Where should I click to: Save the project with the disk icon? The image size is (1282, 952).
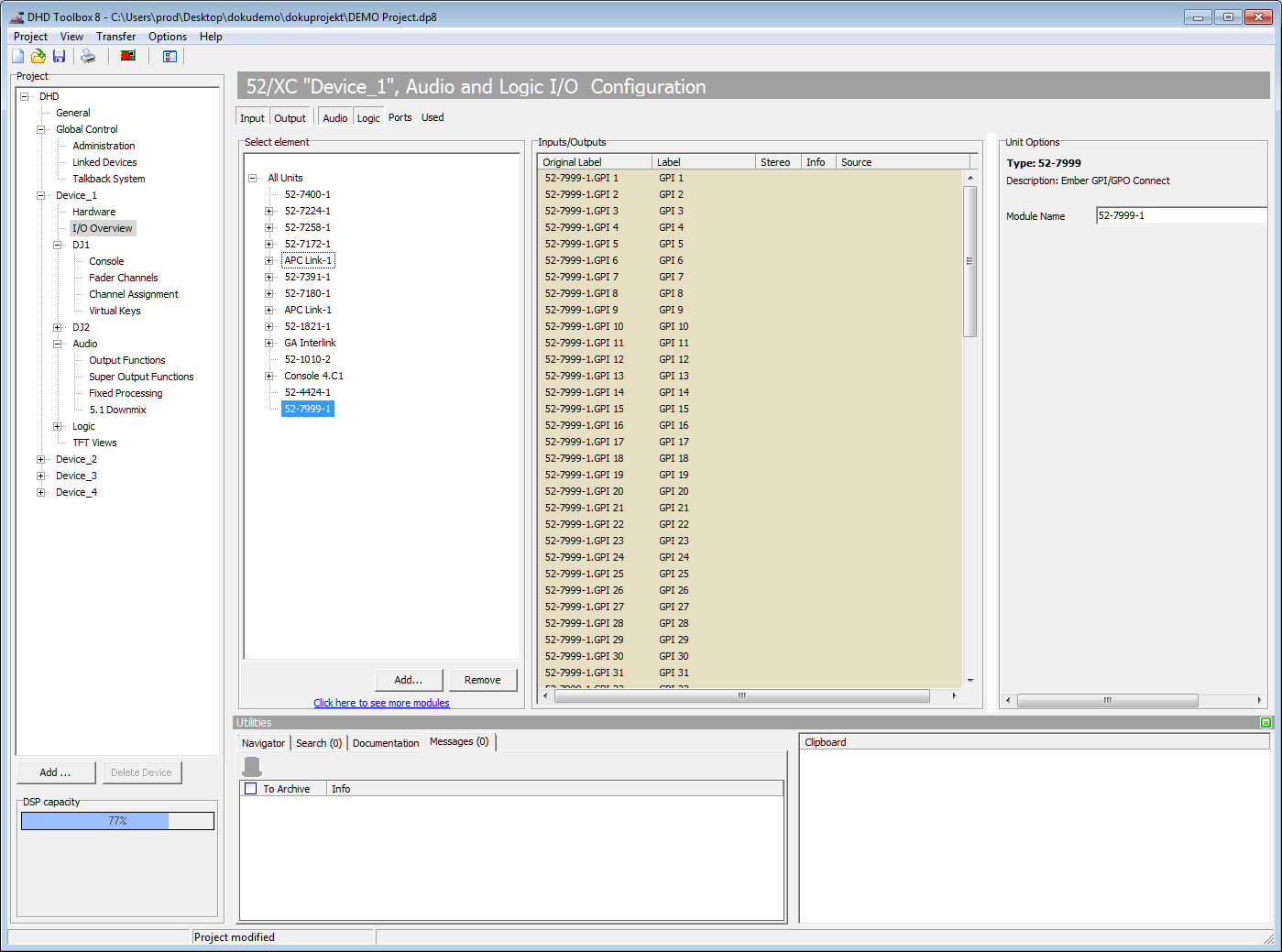[59, 56]
